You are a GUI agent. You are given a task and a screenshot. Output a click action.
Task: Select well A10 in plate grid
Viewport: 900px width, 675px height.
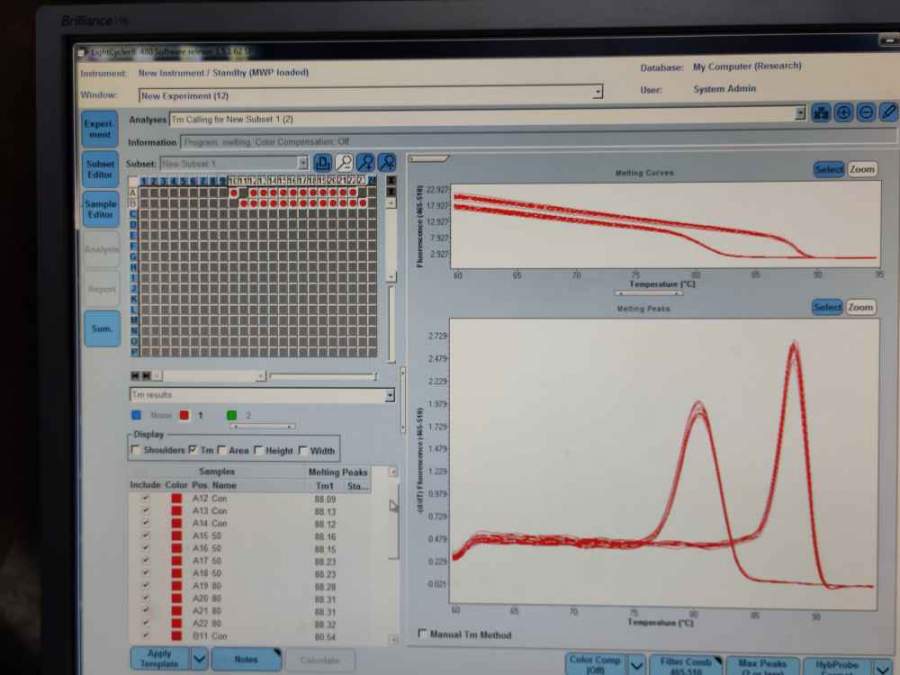(x=234, y=193)
